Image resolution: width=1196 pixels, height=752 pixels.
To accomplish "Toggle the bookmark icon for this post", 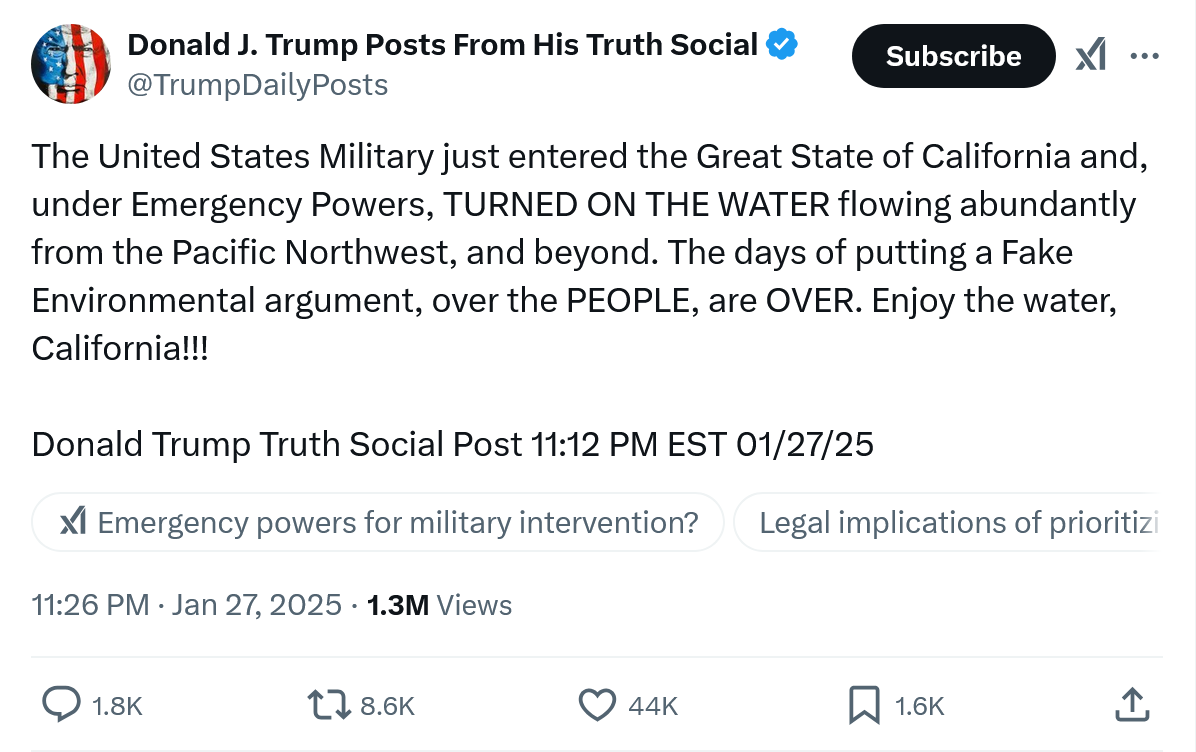I will pos(863,704).
